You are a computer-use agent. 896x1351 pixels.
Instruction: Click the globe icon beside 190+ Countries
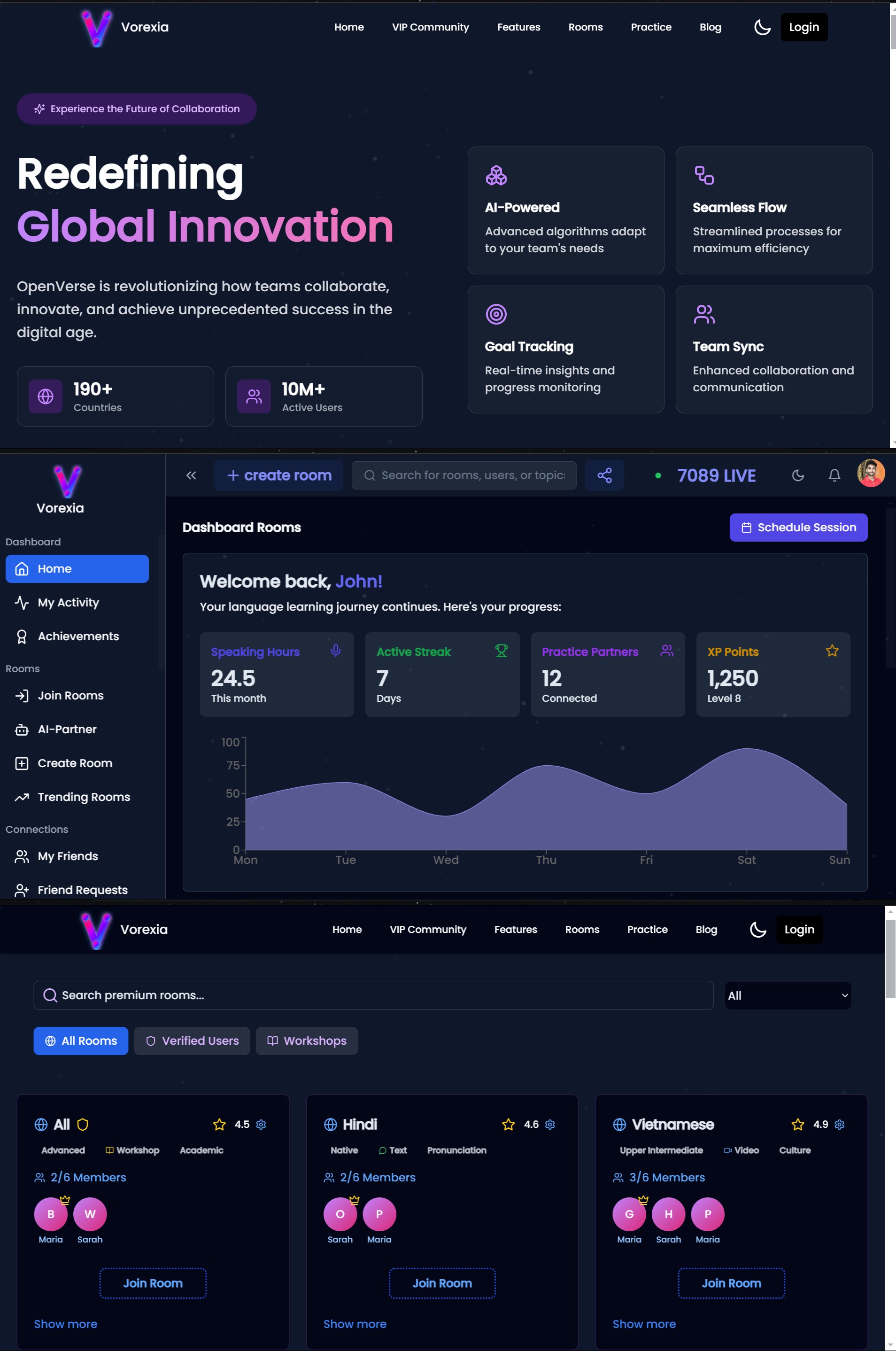46,396
